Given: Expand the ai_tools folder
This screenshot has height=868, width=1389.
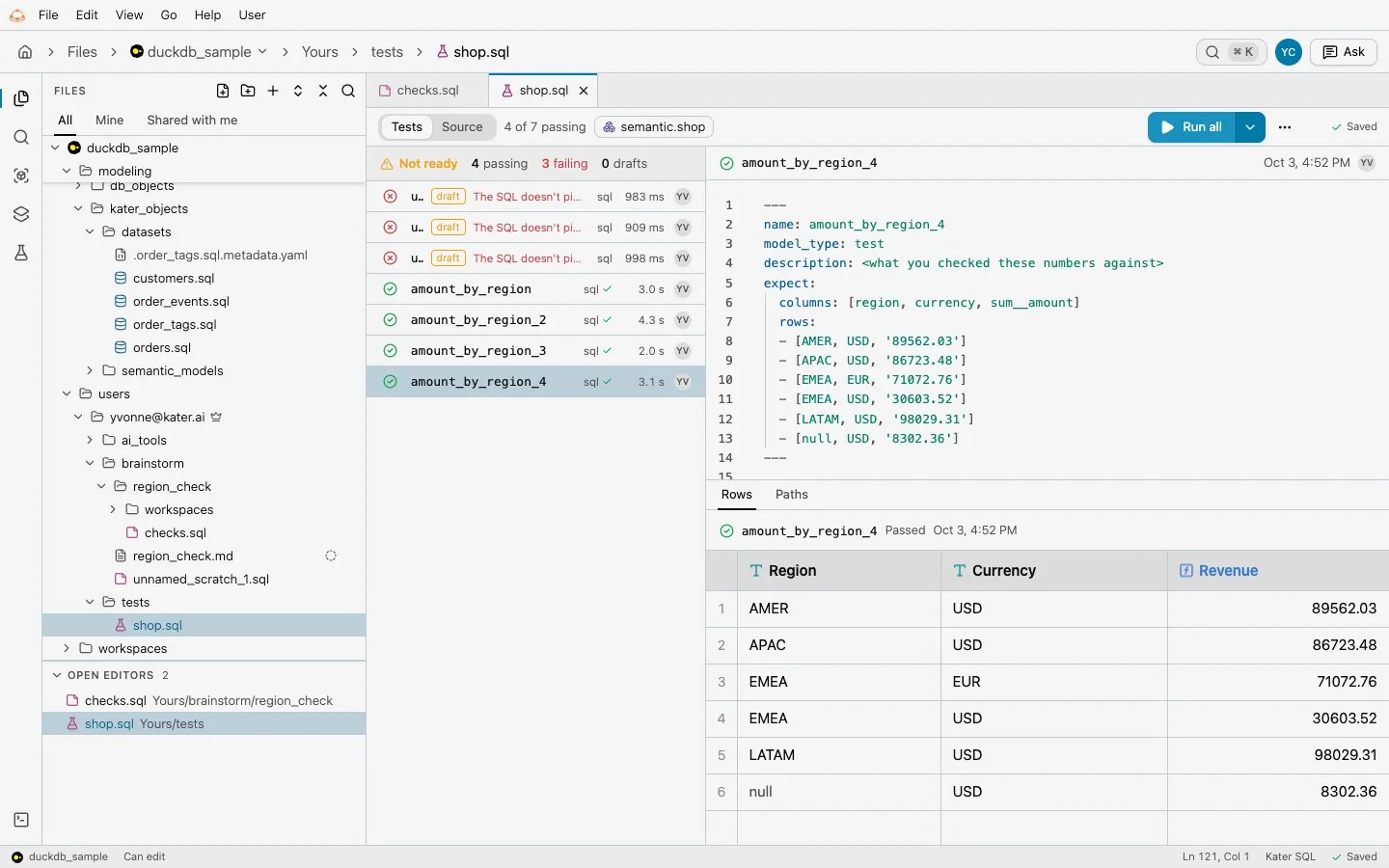Looking at the screenshot, I should click(x=90, y=441).
